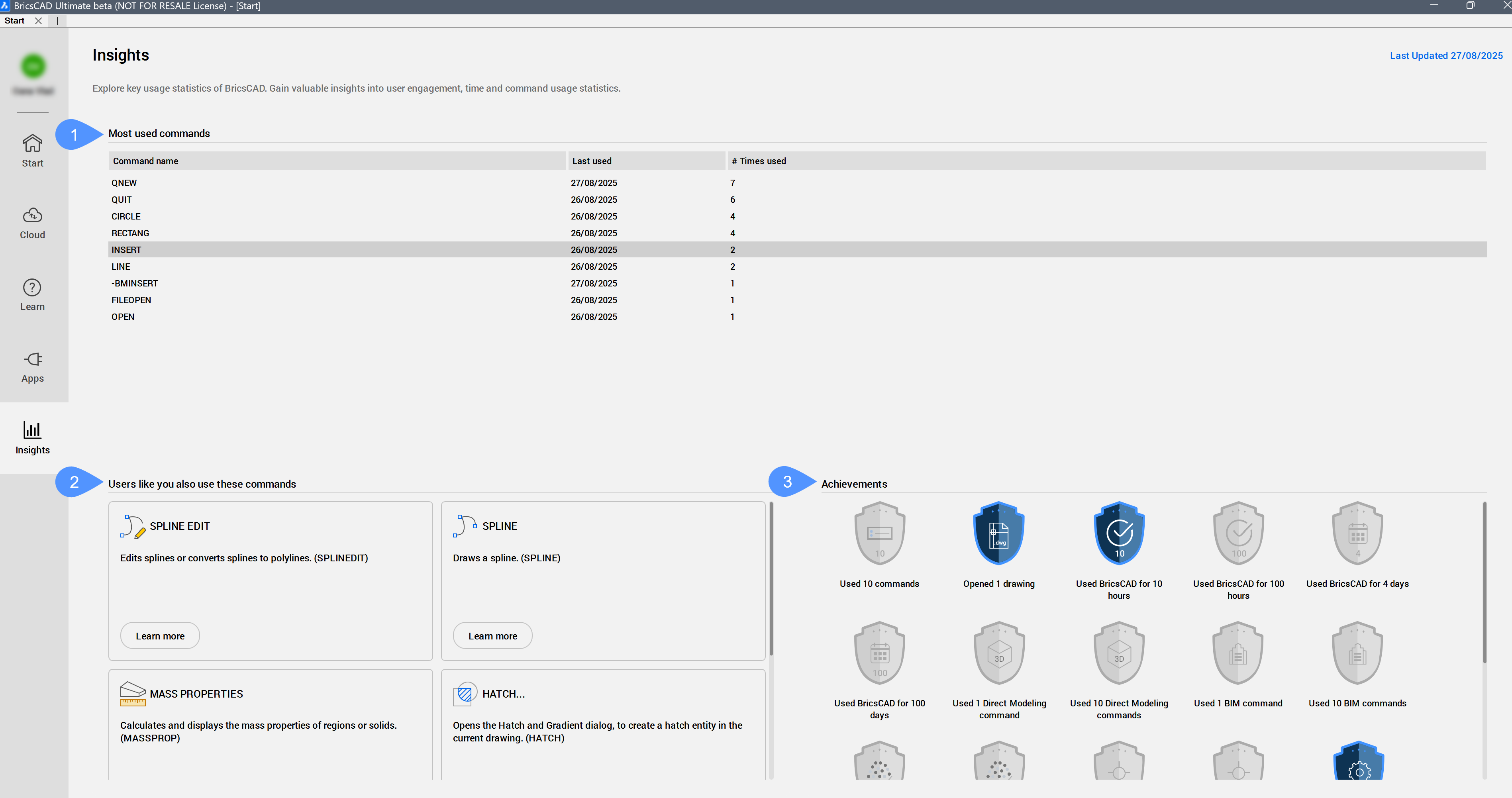Open the Apps section in sidebar

pos(32,366)
